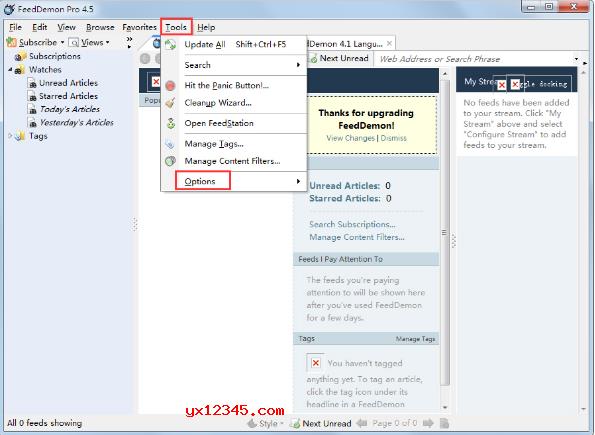595x435 pixels.
Task: Select Starred Articles in the tree
Action: (x=68, y=96)
